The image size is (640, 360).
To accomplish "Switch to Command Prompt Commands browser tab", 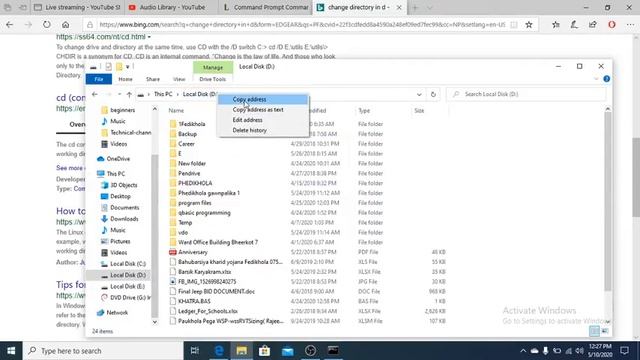I will click(266, 7).
